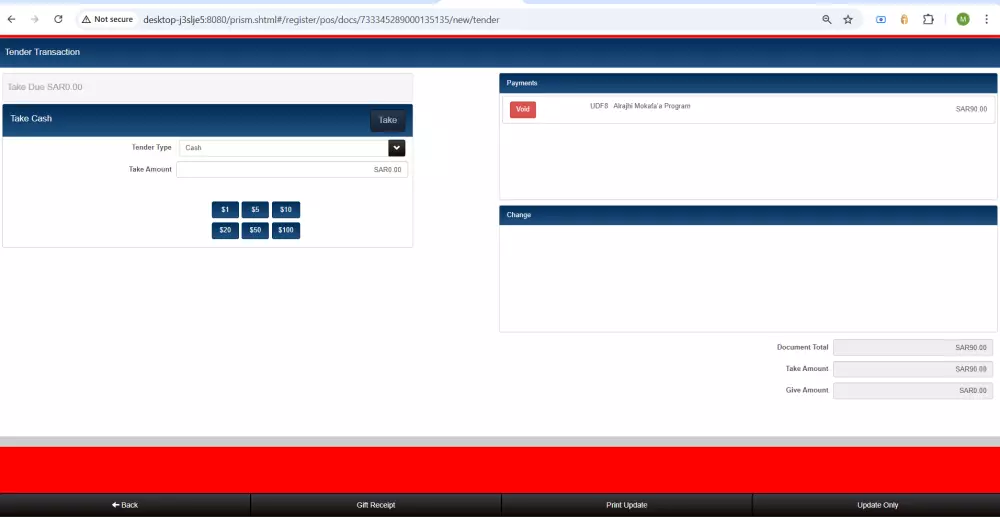
Task: Click the Document Total field
Action: 913,347
